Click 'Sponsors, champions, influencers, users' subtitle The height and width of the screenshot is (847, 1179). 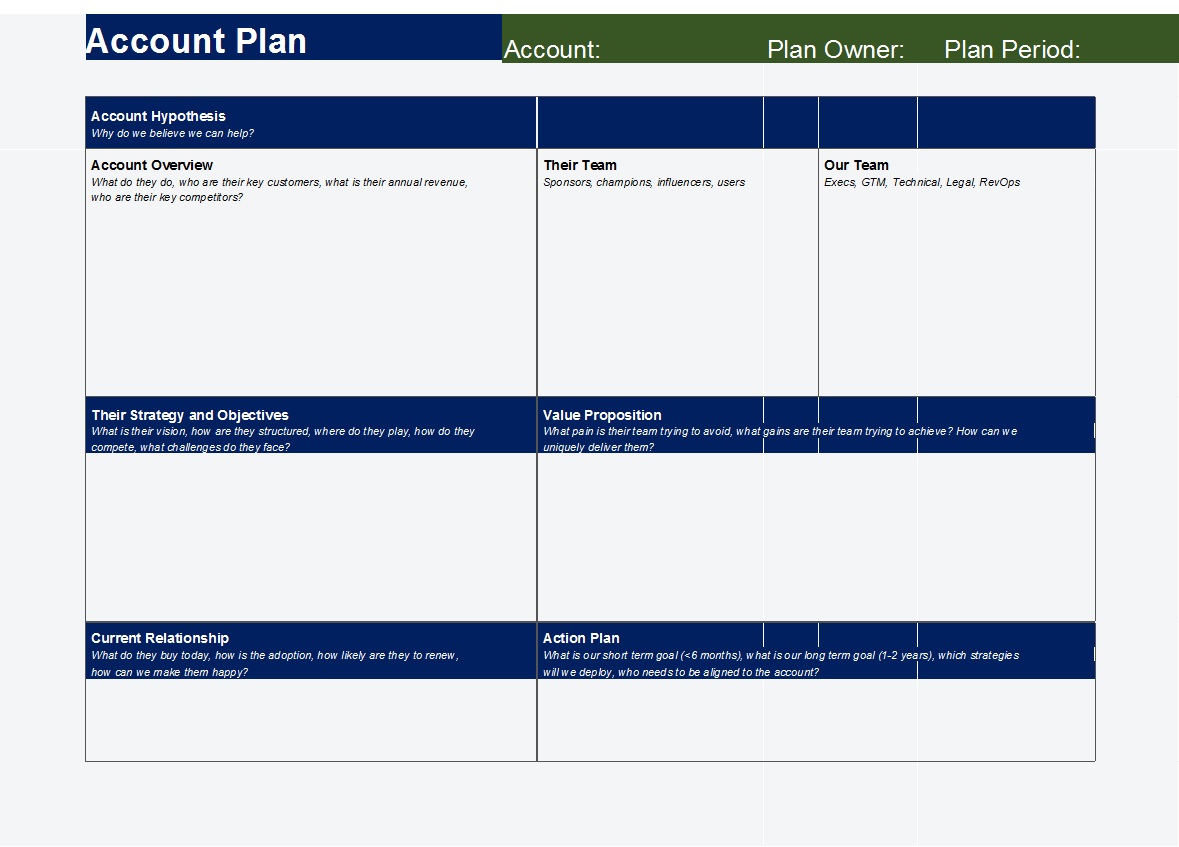(644, 182)
